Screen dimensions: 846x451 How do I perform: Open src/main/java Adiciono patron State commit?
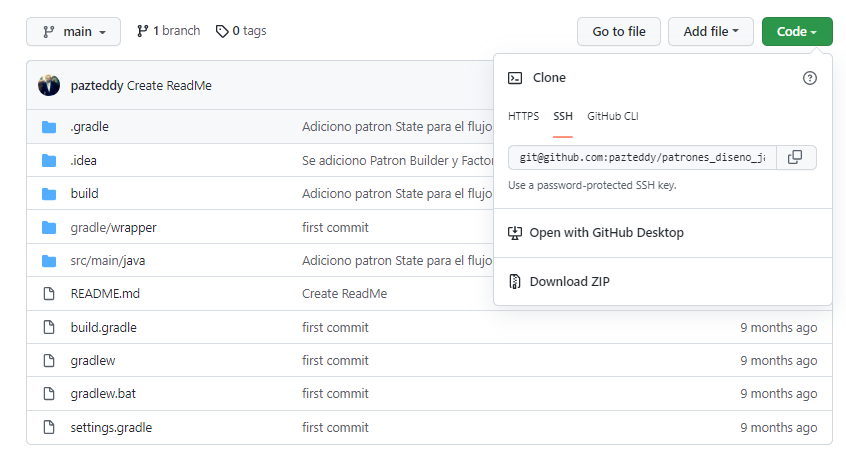(x=397, y=261)
